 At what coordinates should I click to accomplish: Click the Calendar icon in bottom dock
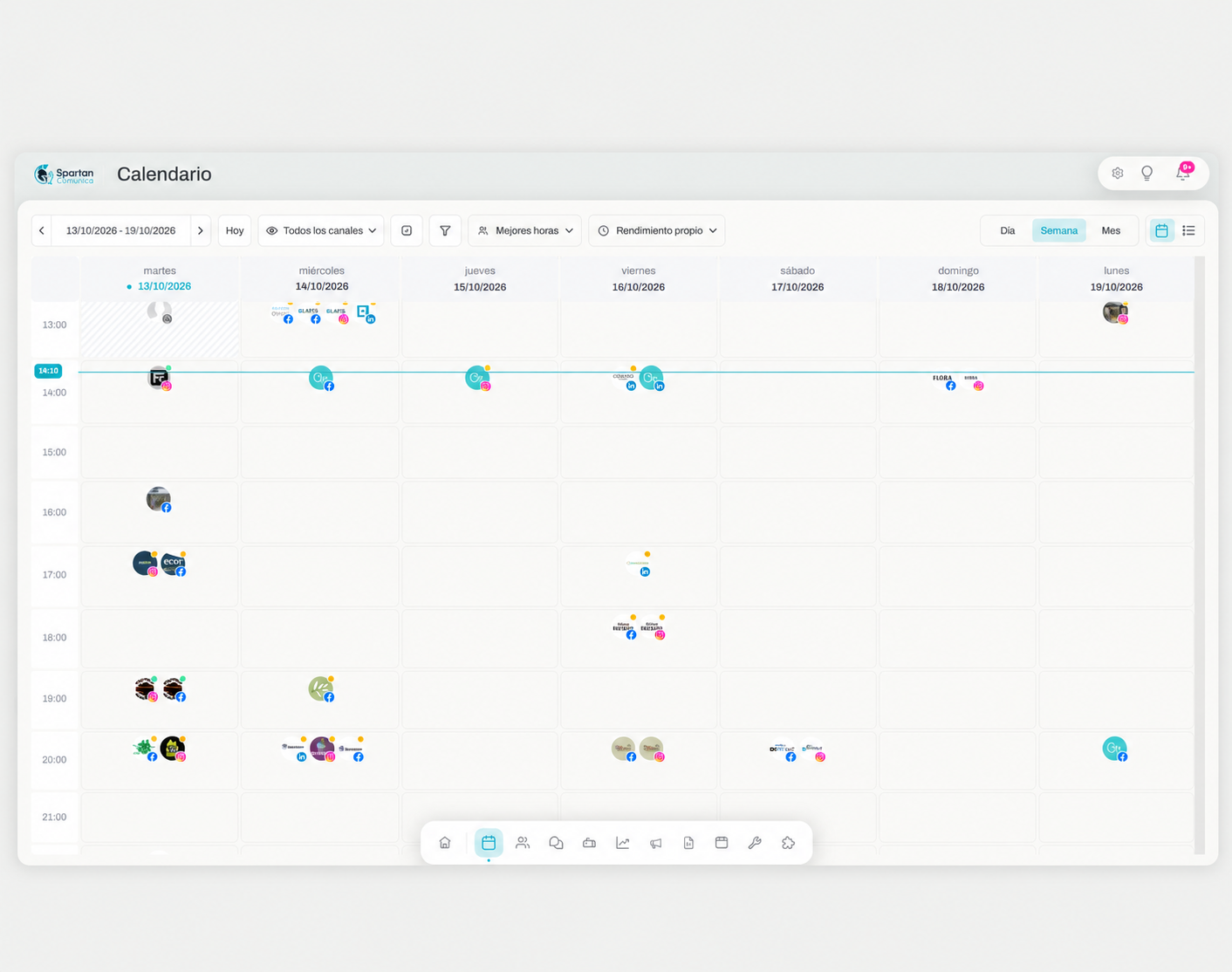(x=489, y=843)
